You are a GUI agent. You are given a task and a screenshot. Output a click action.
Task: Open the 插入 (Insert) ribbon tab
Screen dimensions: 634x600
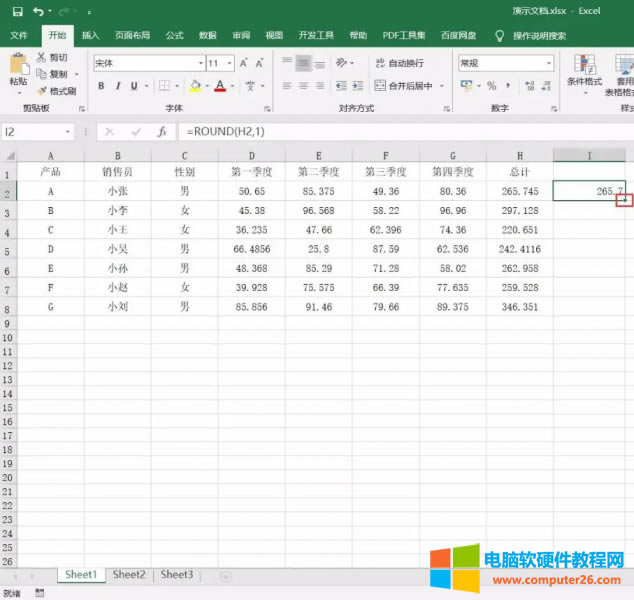click(90, 35)
